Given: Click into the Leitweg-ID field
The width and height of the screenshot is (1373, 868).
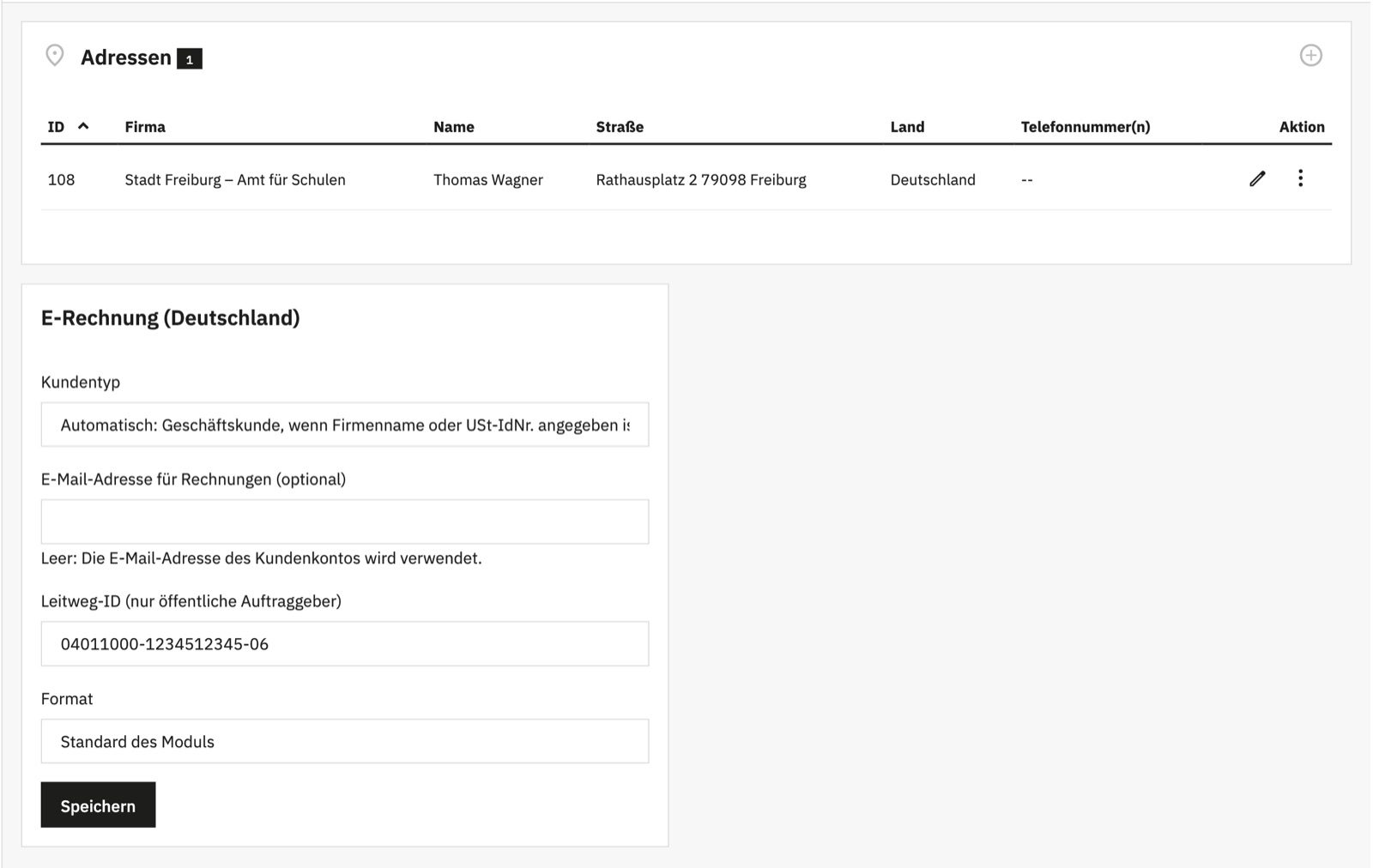Looking at the screenshot, I should [x=345, y=643].
